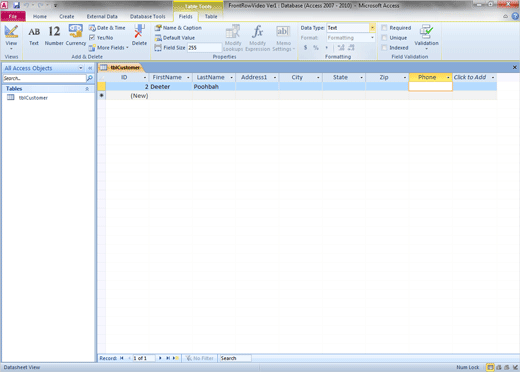Open the LastName column dropdown arrow

pos(231,77)
